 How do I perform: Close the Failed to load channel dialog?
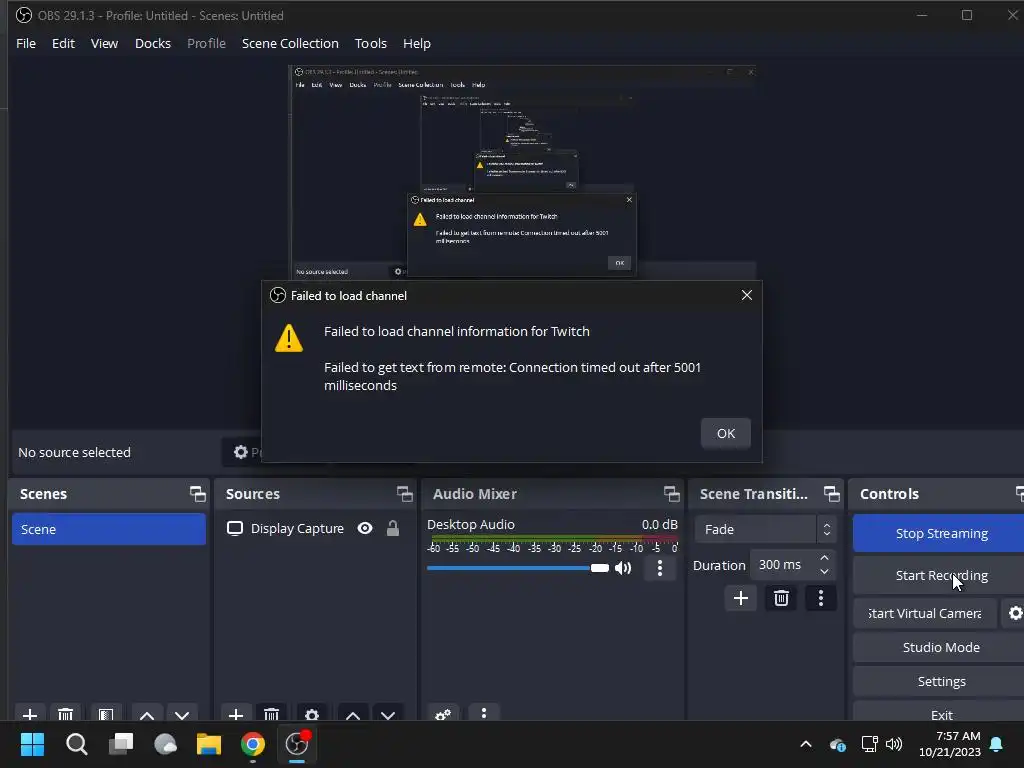point(746,295)
